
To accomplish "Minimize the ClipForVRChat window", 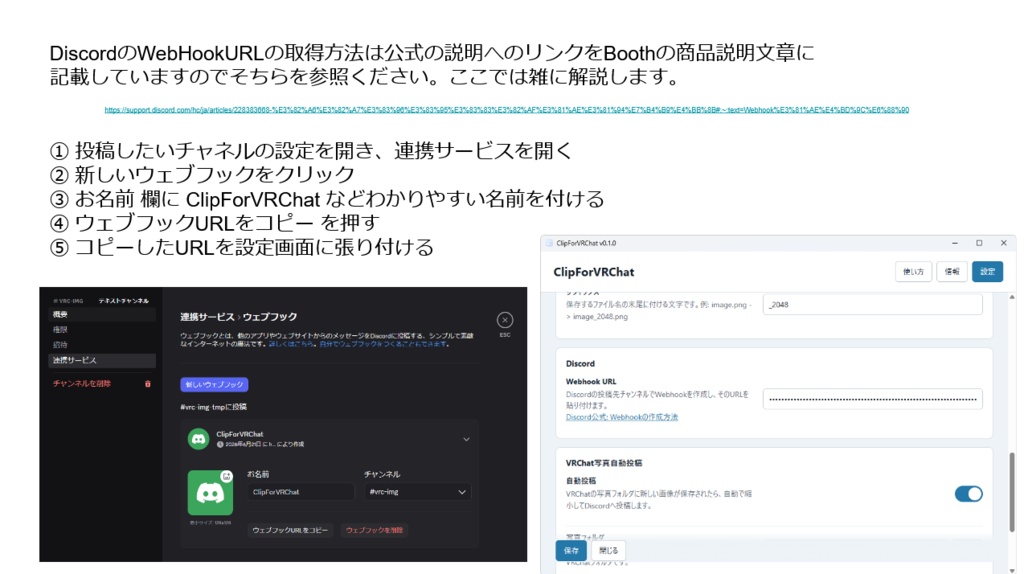I will tap(955, 243).
